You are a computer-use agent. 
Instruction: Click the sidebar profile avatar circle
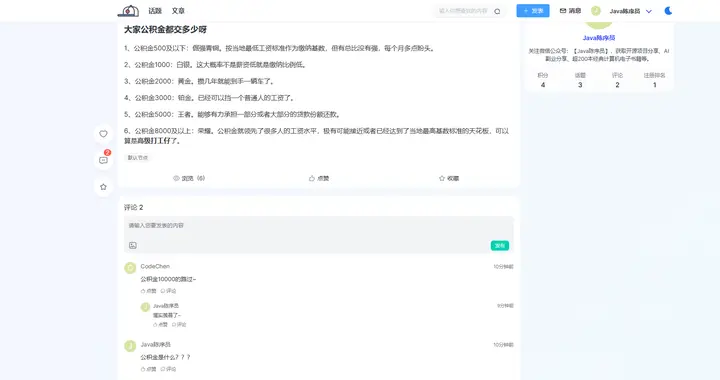click(x=599, y=25)
